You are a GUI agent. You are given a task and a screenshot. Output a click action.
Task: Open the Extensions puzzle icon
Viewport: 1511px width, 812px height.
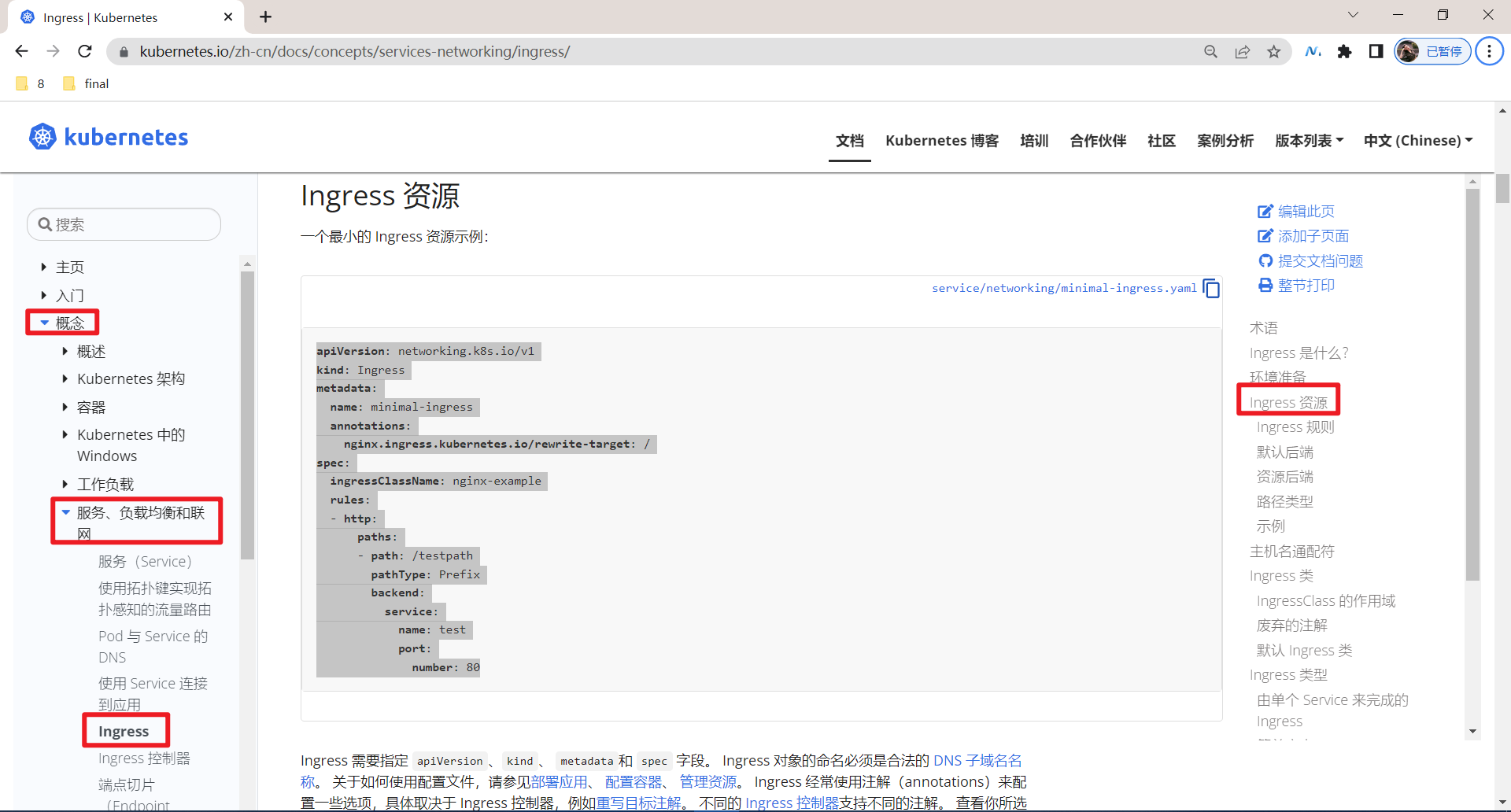1344,51
